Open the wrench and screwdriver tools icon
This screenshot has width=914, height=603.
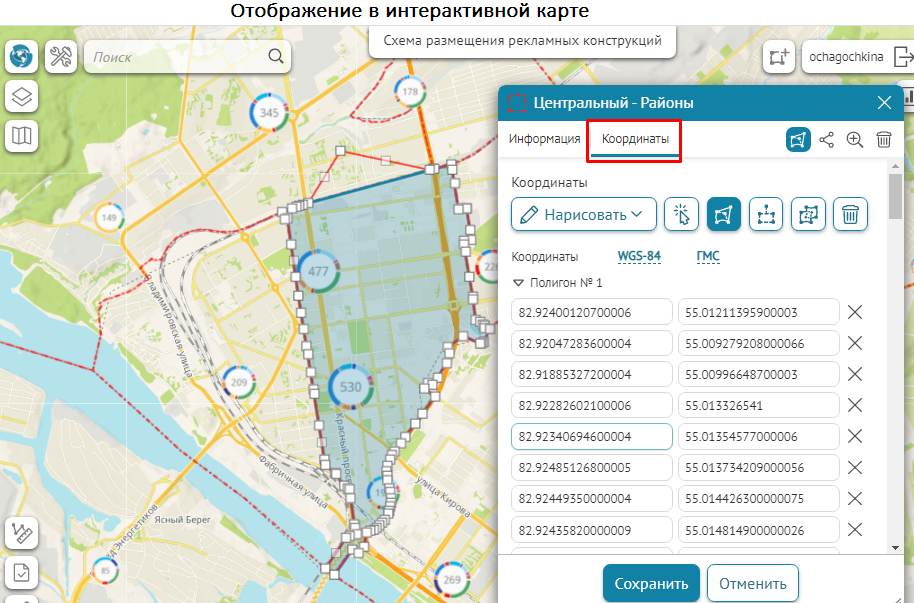tap(61, 57)
